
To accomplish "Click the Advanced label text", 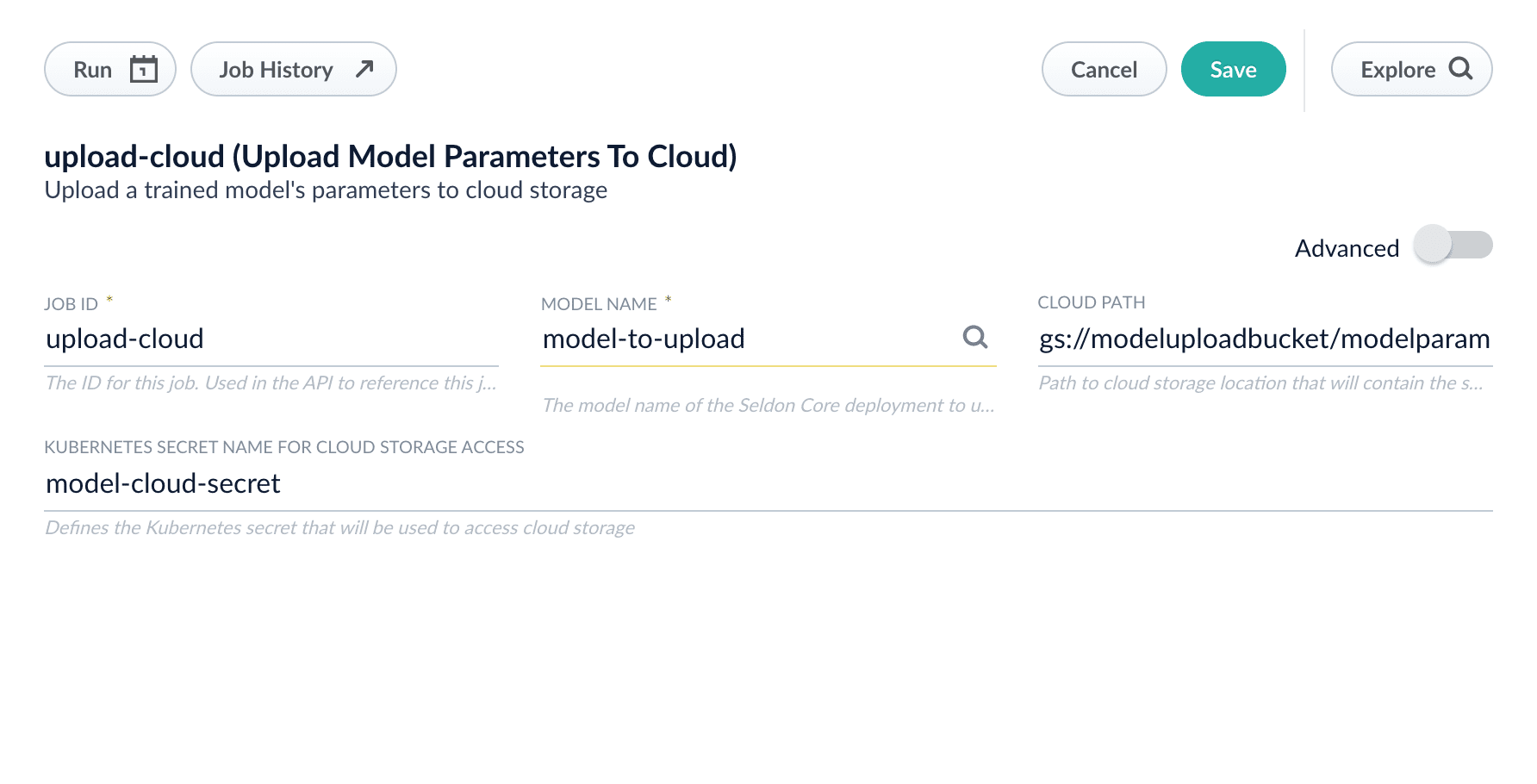I will [x=1347, y=248].
